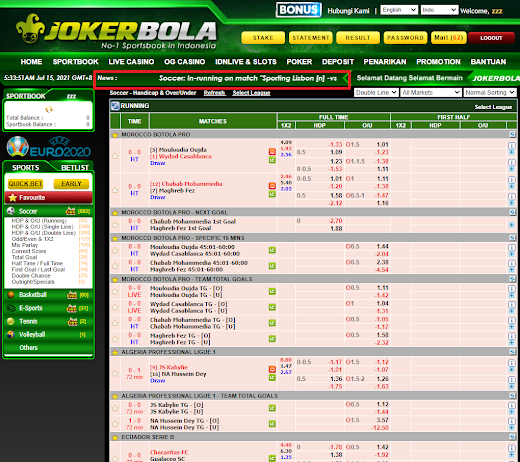Open the English language dropdown
The width and height of the screenshot is (520, 462).
[x=399, y=10]
